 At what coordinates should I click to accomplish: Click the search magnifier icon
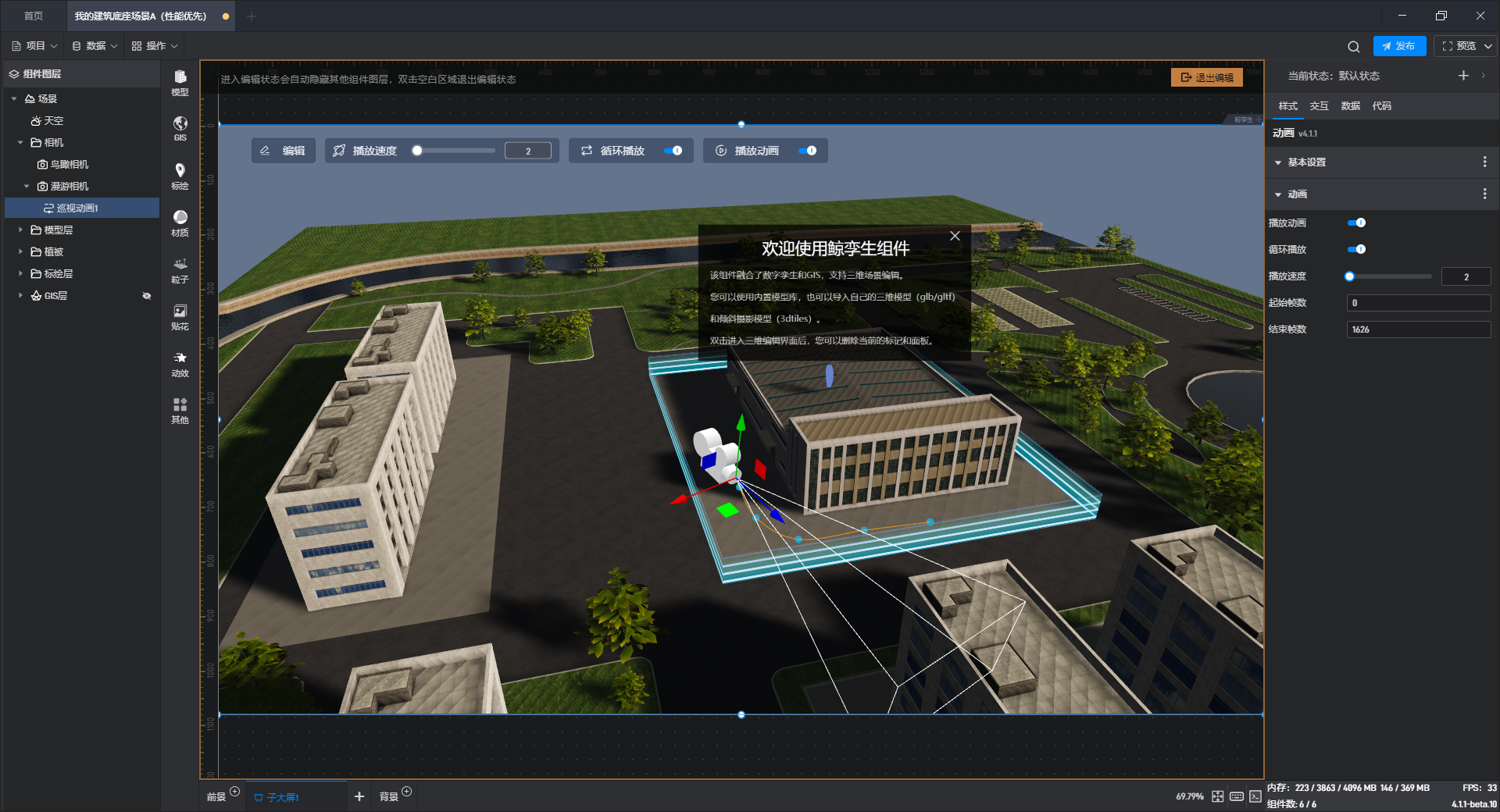click(1353, 47)
